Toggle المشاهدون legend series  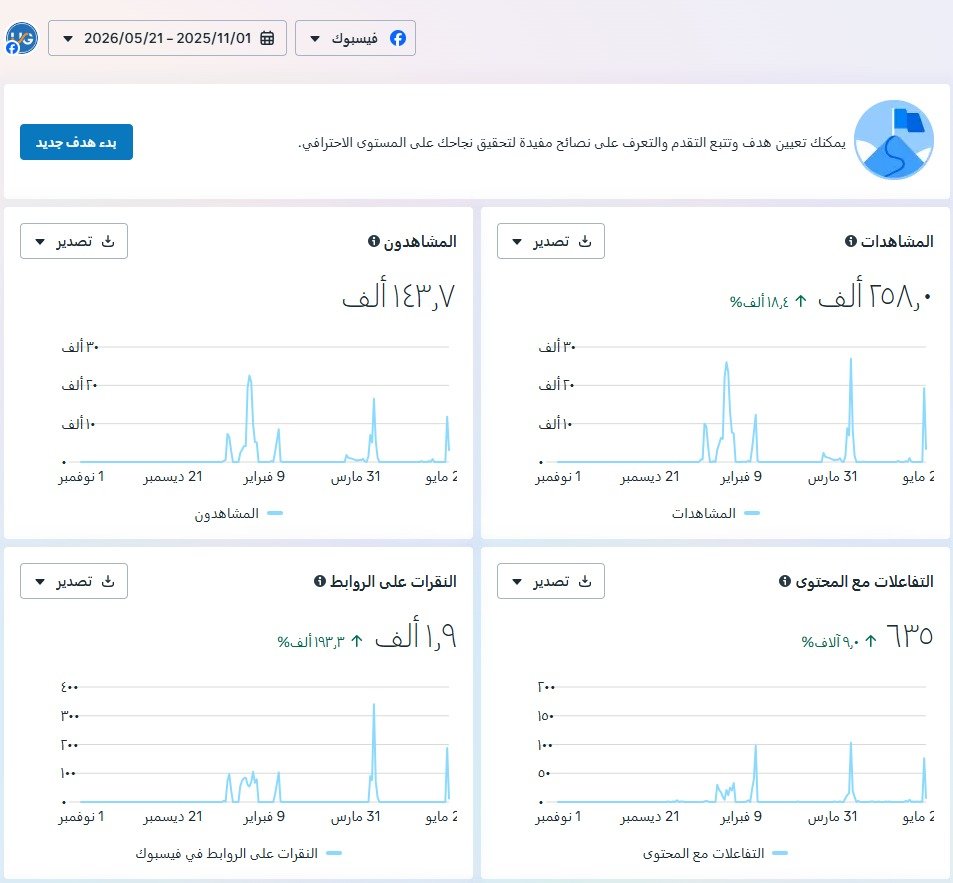point(238,514)
